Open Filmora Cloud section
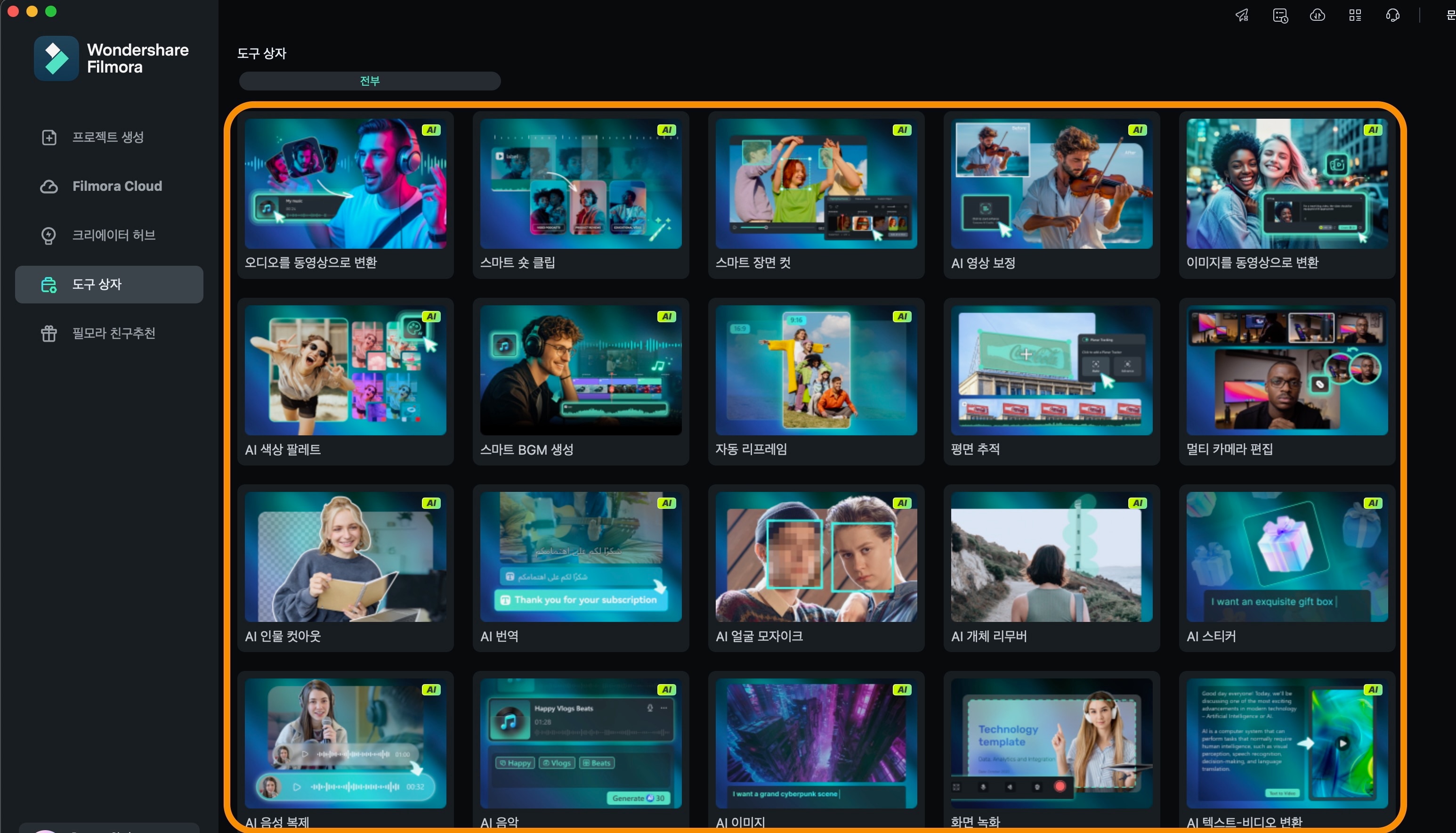 click(x=109, y=187)
